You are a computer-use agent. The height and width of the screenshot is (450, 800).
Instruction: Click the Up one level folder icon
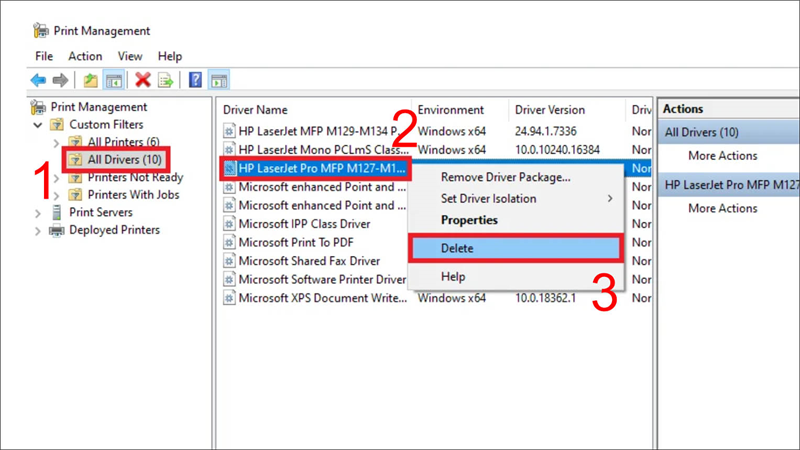tap(91, 80)
